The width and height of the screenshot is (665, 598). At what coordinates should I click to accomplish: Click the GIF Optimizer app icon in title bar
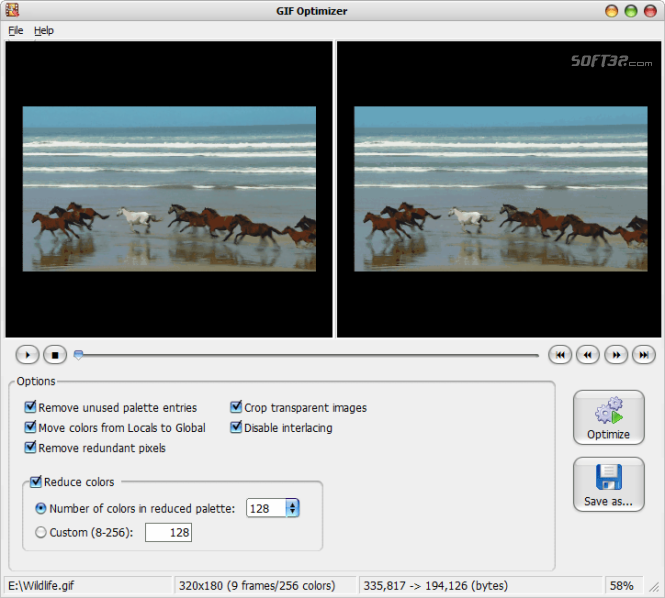point(13,11)
